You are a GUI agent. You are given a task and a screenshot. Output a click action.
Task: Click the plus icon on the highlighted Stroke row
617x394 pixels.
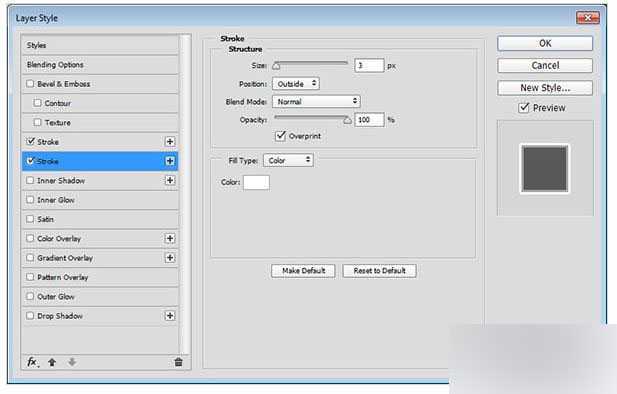[170, 161]
